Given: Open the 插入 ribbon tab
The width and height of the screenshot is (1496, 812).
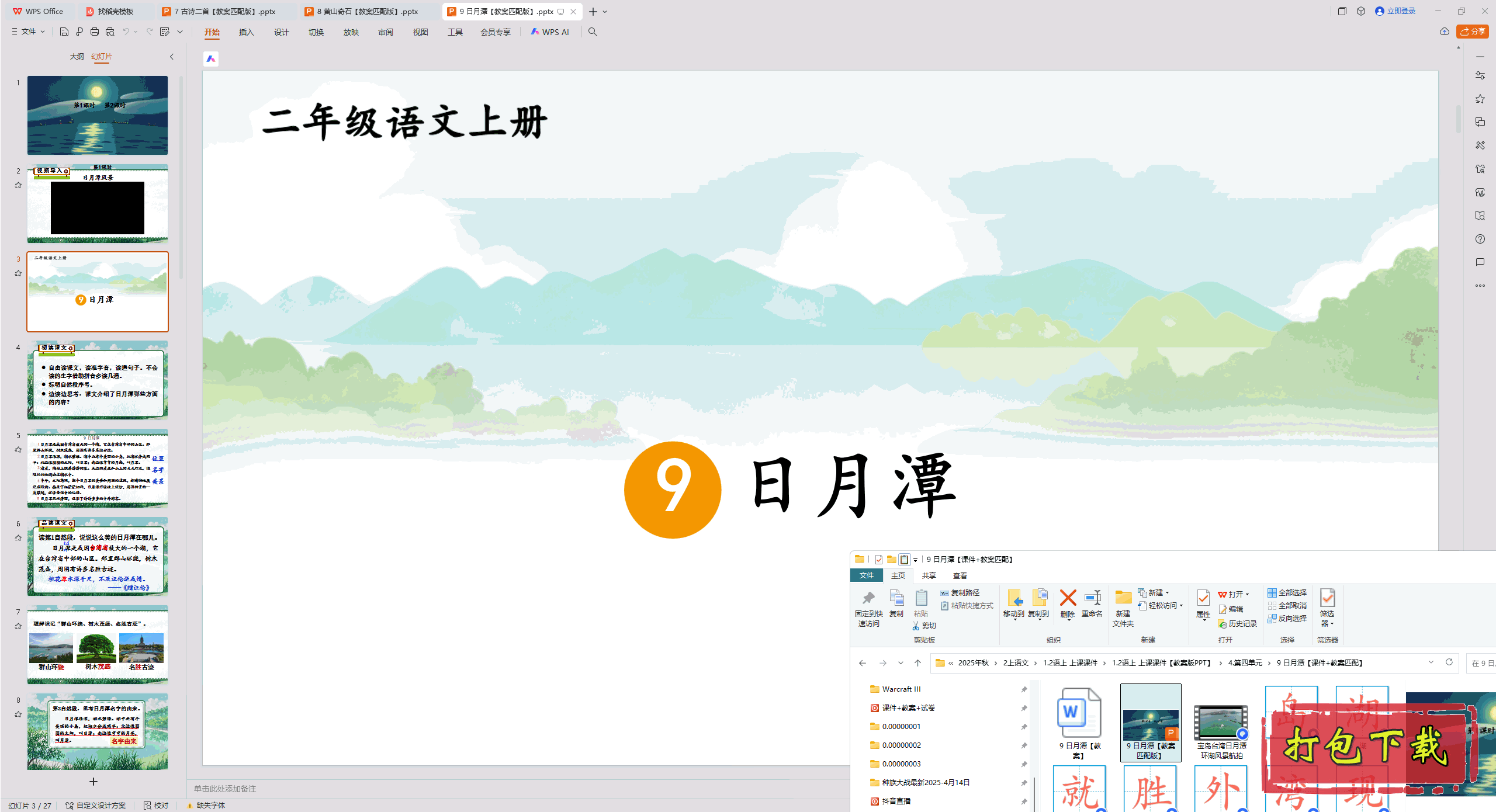Looking at the screenshot, I should [x=246, y=32].
